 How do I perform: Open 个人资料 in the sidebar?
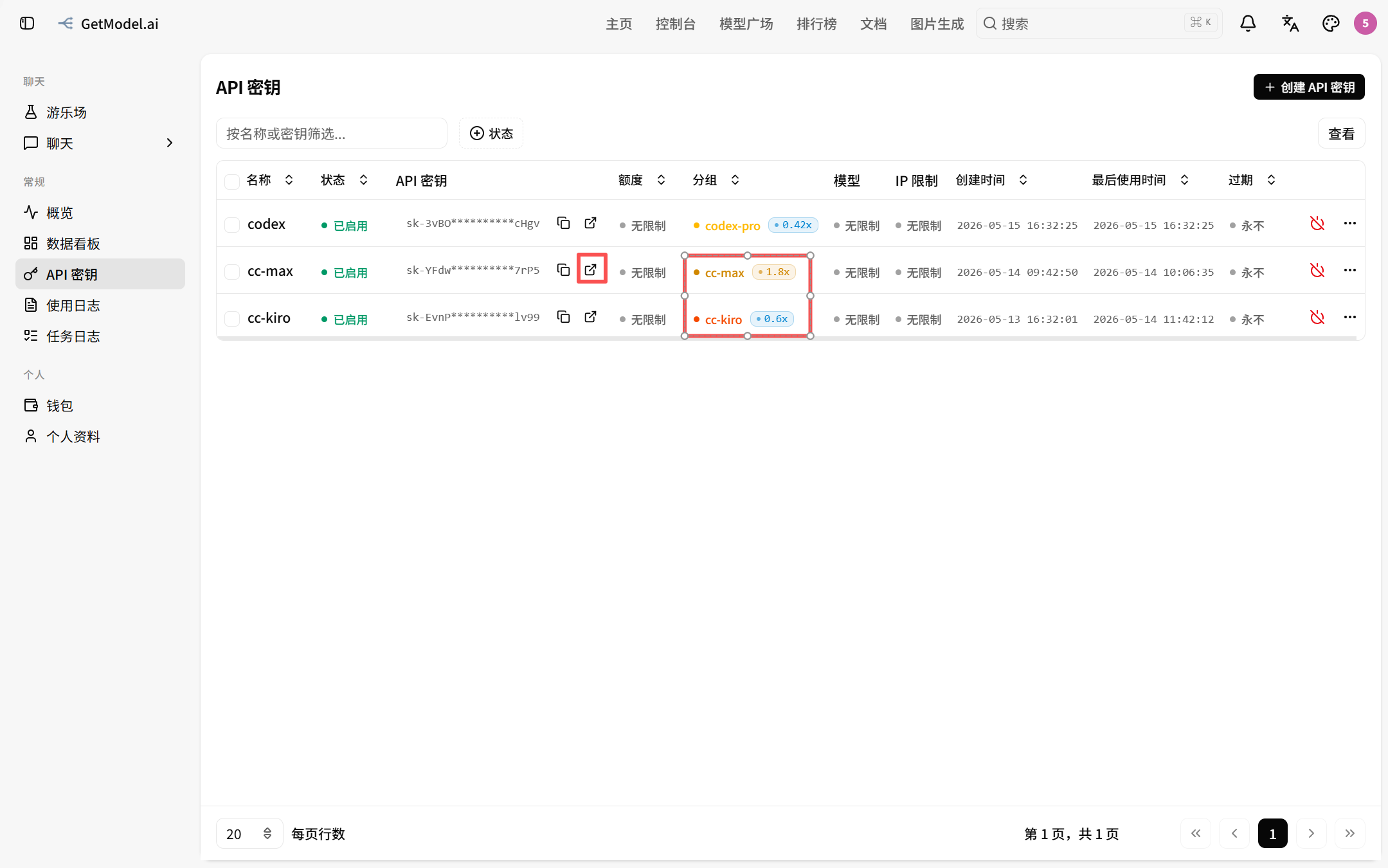tap(100, 437)
